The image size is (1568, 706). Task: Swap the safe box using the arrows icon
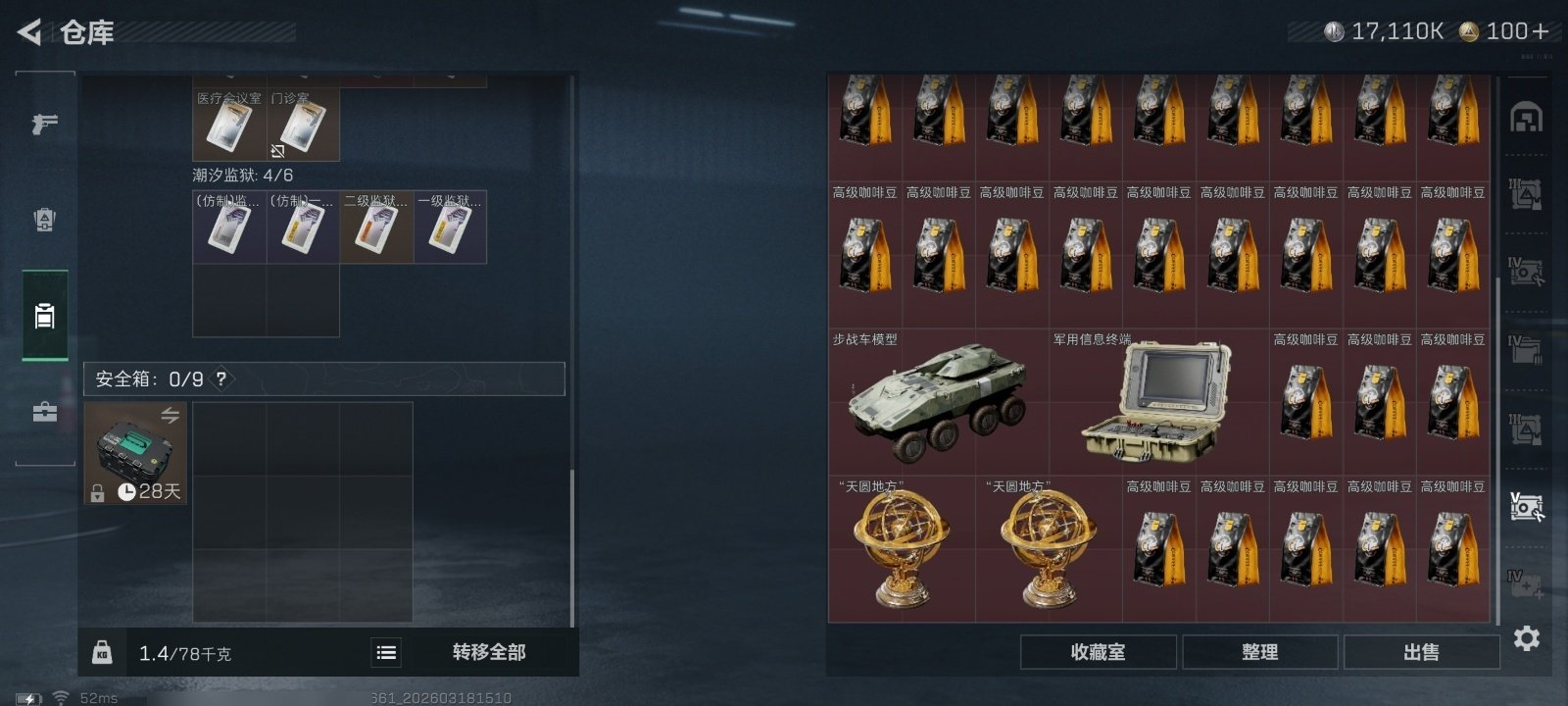click(x=170, y=416)
